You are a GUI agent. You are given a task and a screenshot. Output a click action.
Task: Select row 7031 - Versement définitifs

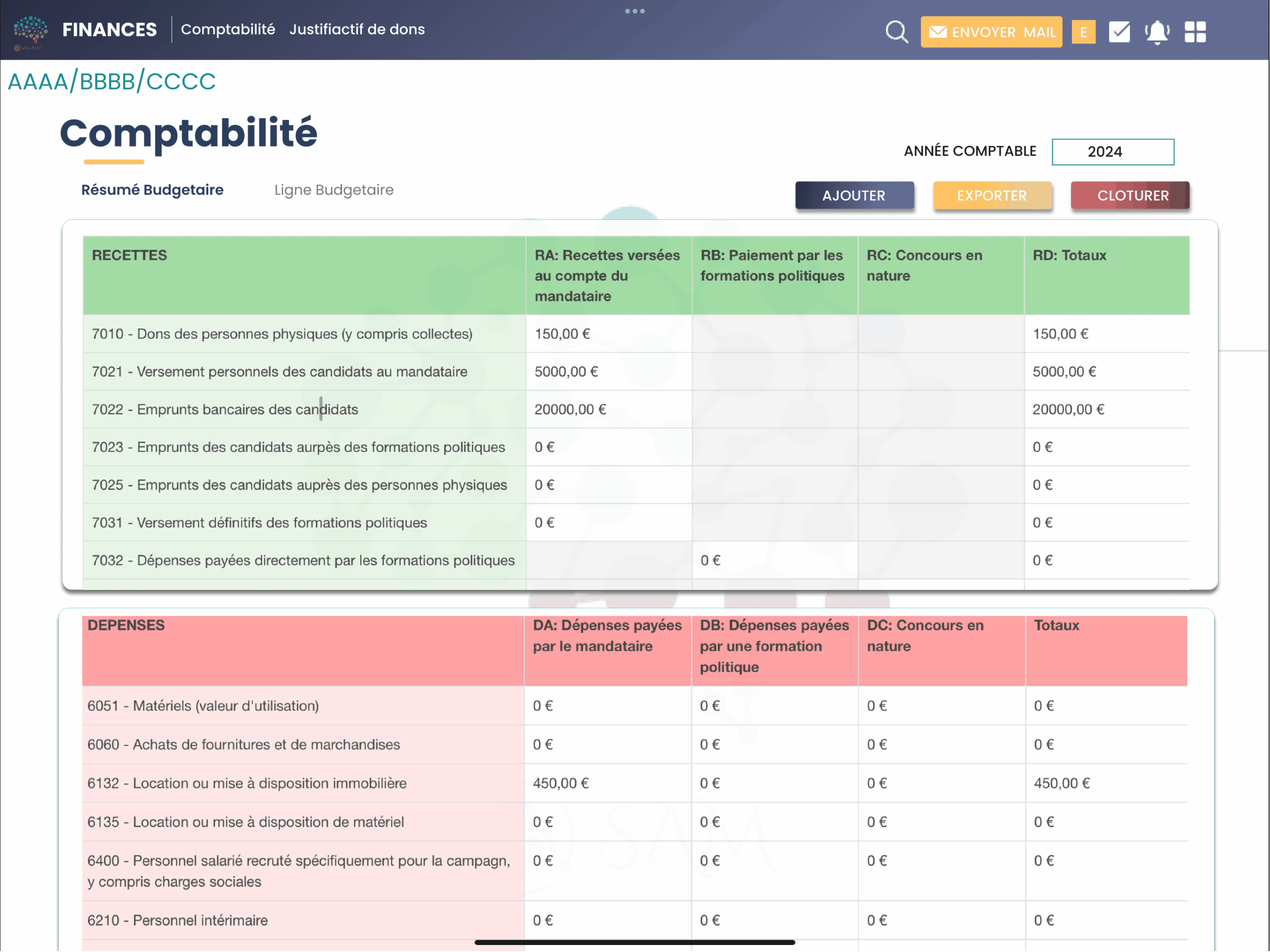coord(636,522)
